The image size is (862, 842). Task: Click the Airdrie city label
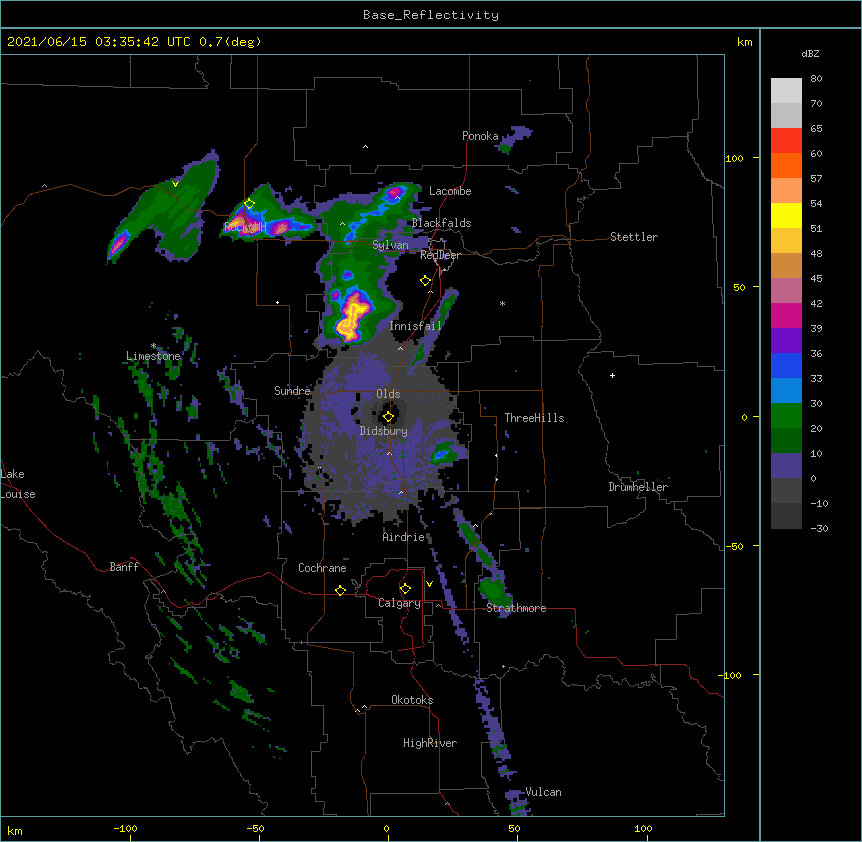click(x=404, y=537)
